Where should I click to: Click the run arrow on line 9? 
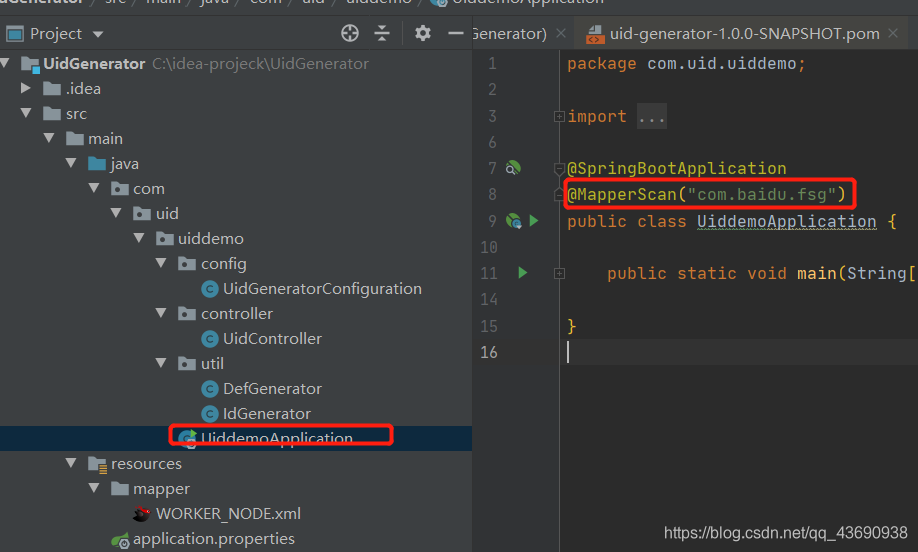[534, 221]
